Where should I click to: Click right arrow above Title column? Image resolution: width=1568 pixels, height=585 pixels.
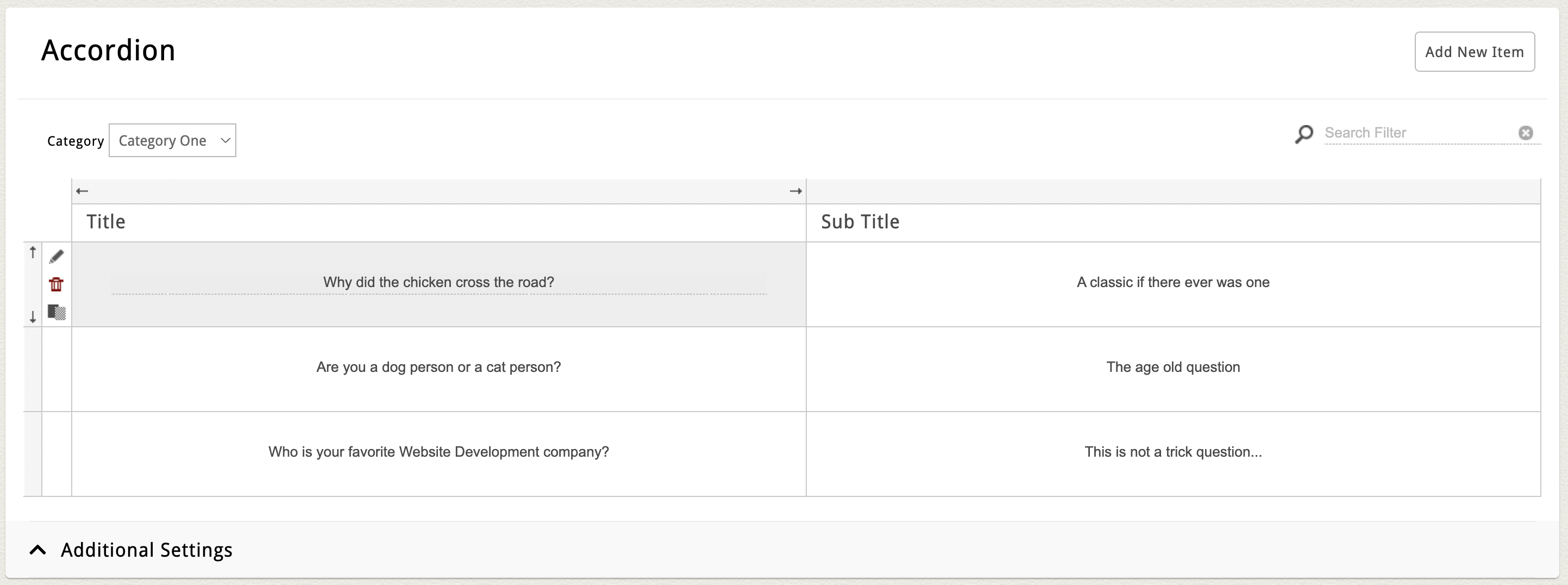click(795, 191)
